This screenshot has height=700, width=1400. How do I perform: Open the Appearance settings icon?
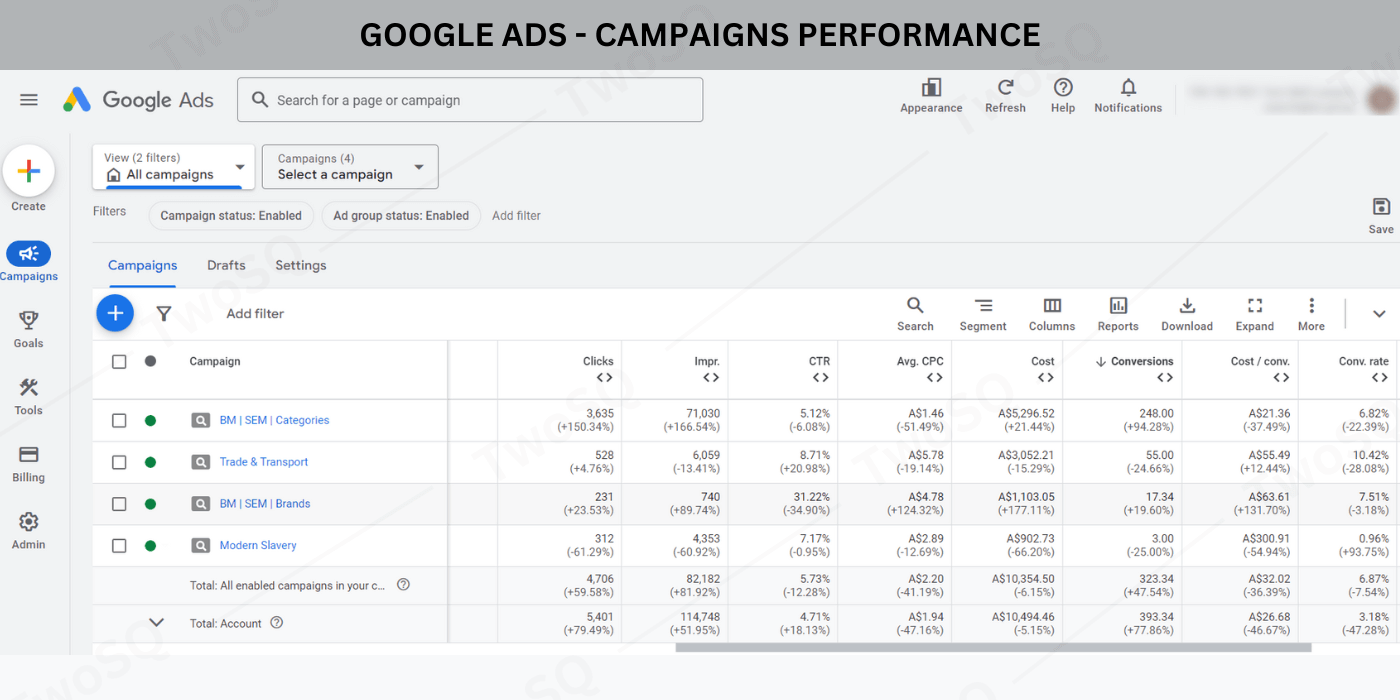(931, 89)
